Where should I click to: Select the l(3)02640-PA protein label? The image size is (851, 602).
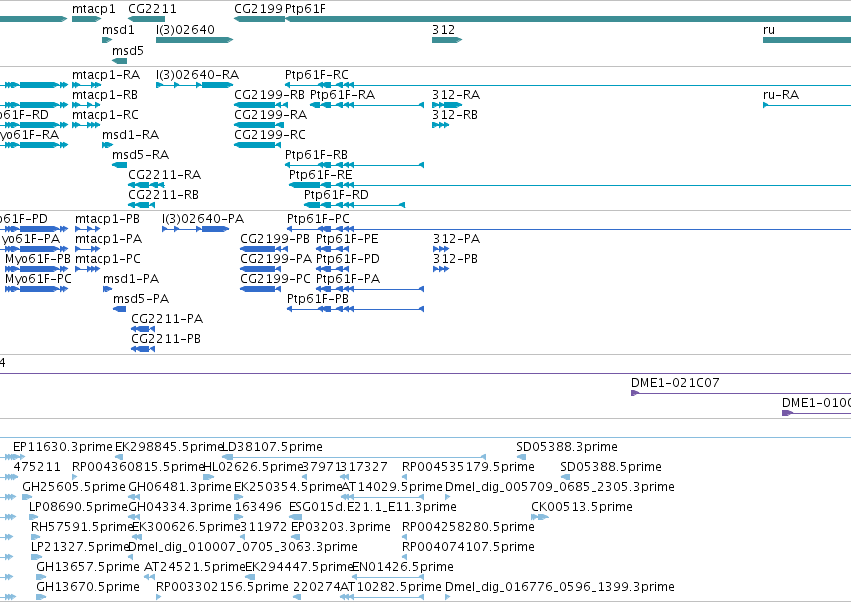[x=203, y=219]
